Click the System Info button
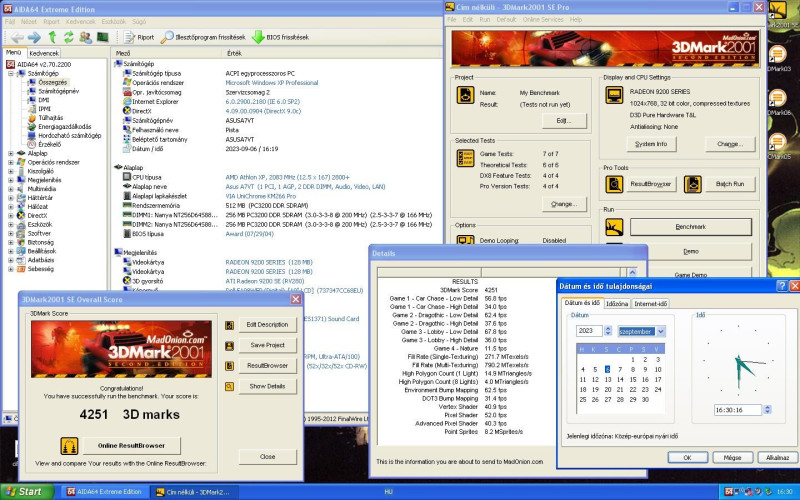Image resolution: width=800 pixels, height=500 pixels. pos(651,144)
